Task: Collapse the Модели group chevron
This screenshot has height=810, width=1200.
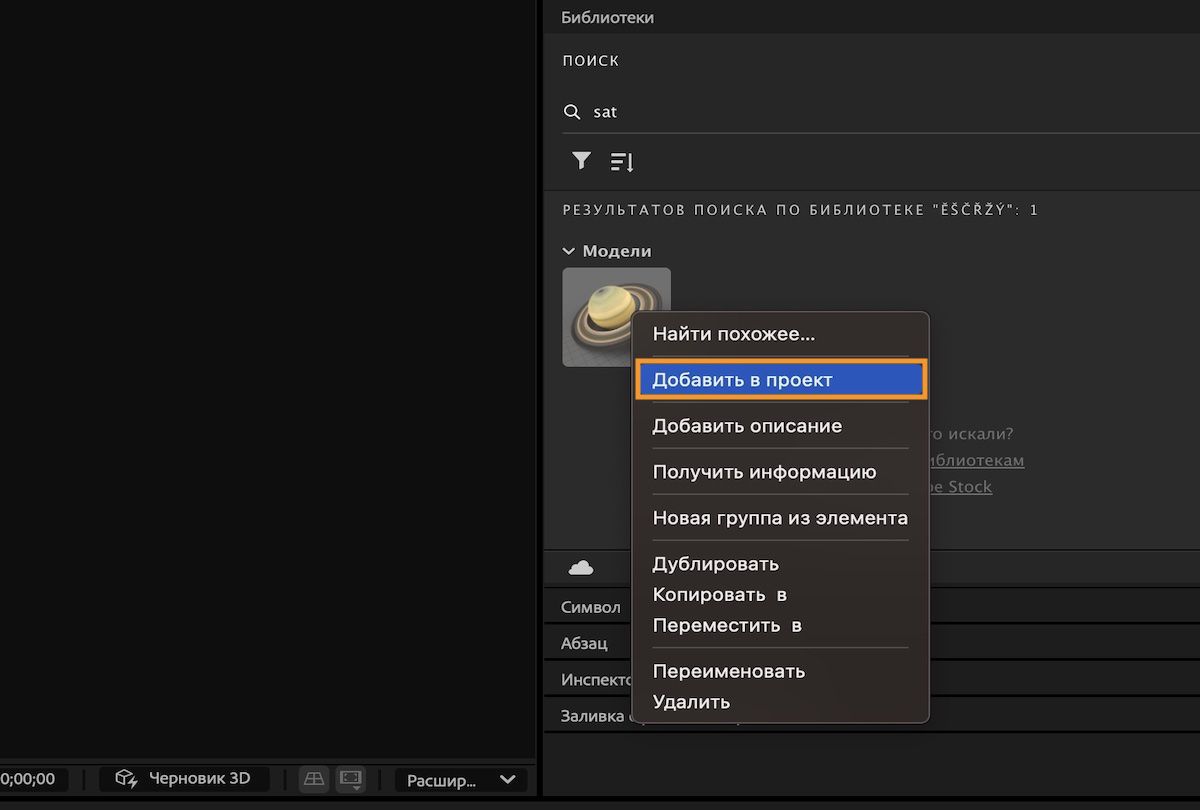Action: (569, 251)
